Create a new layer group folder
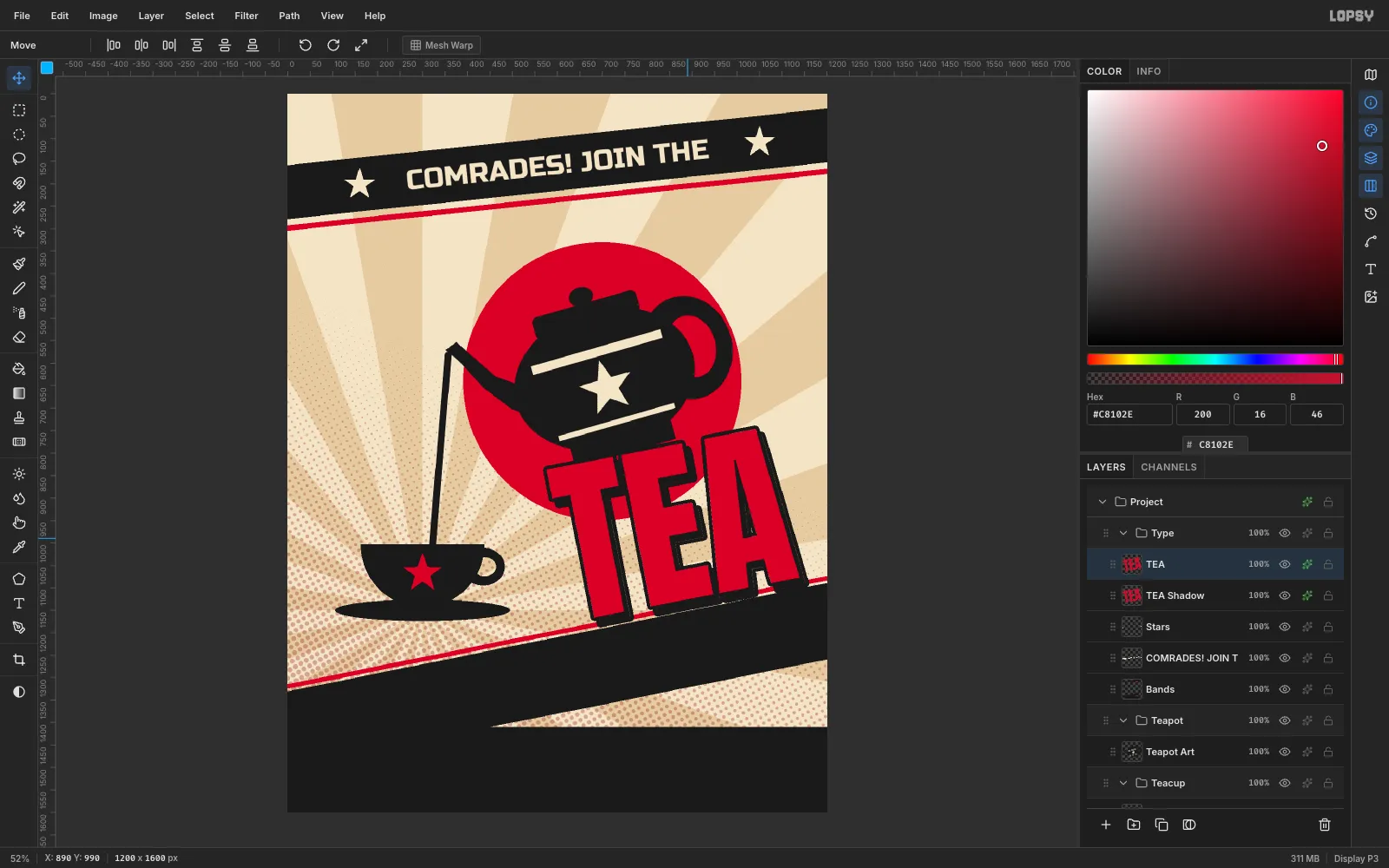 point(1134,825)
